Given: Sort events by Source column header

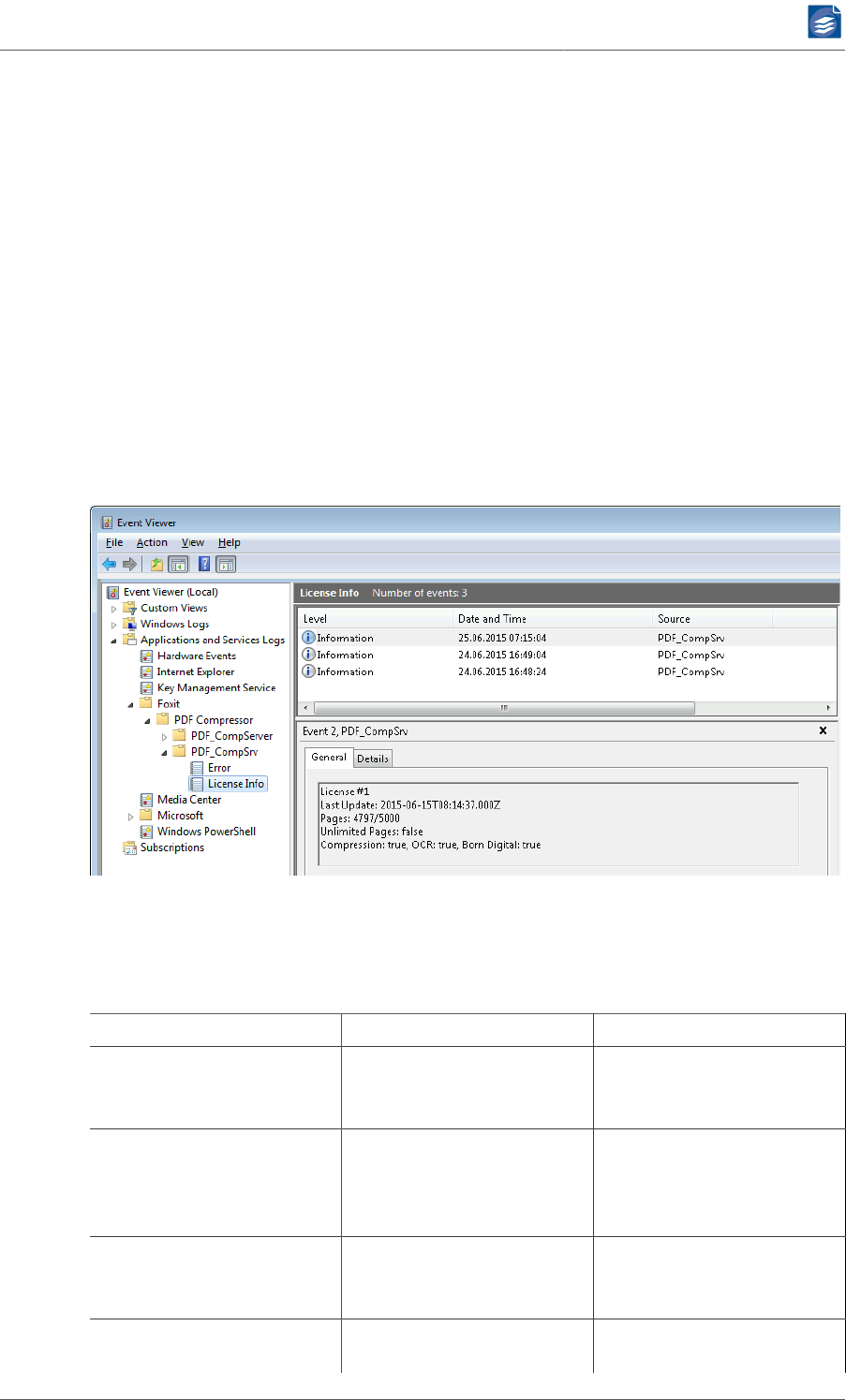Looking at the screenshot, I should (x=712, y=619).
